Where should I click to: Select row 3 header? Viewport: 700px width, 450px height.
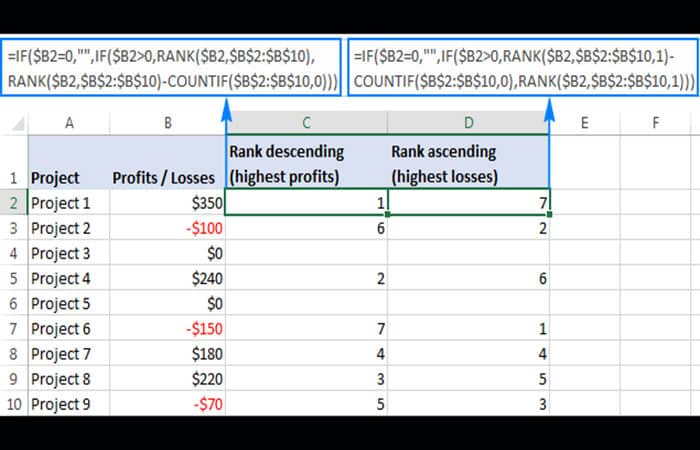(14, 228)
